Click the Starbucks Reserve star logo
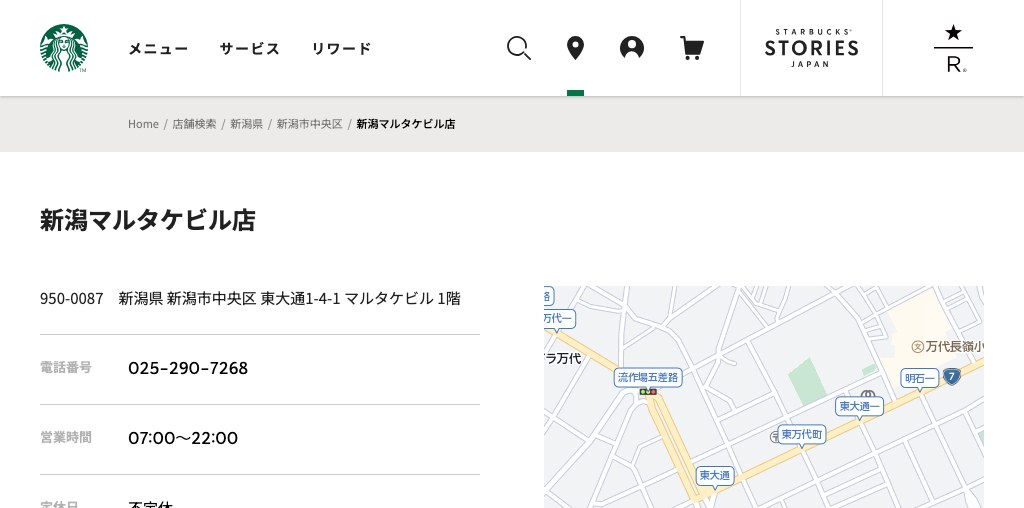Viewport: 1024px width, 508px height. (x=953, y=48)
